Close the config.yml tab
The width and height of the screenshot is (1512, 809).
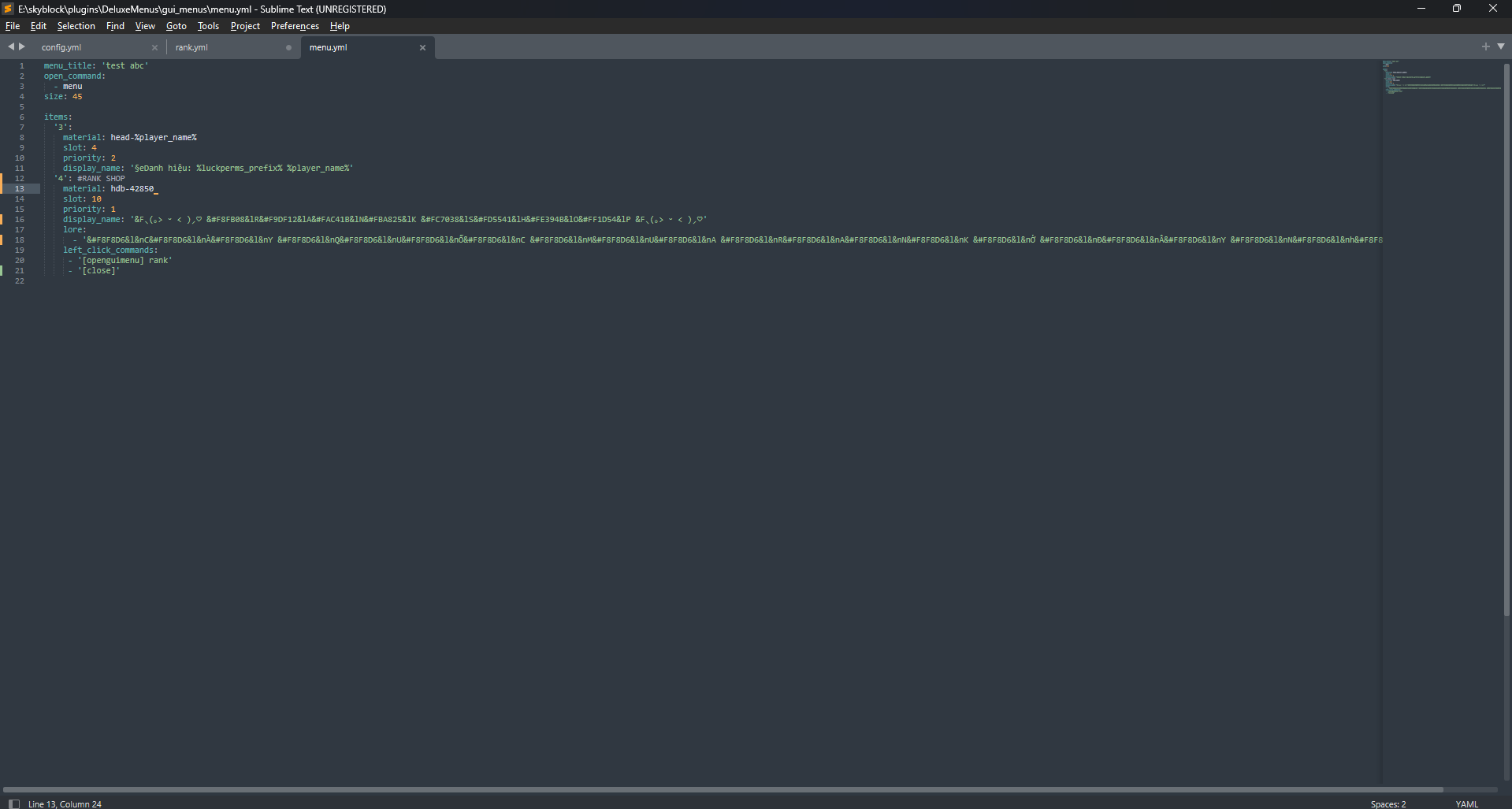click(x=154, y=48)
